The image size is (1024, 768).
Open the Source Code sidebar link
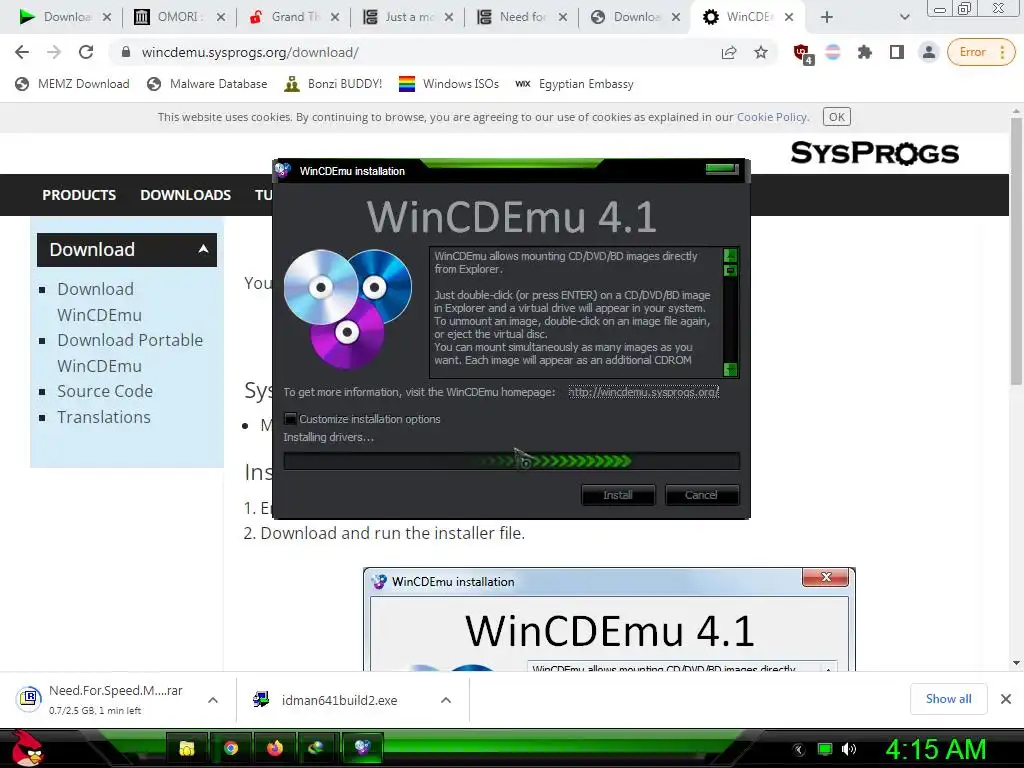pyautogui.click(x=105, y=391)
